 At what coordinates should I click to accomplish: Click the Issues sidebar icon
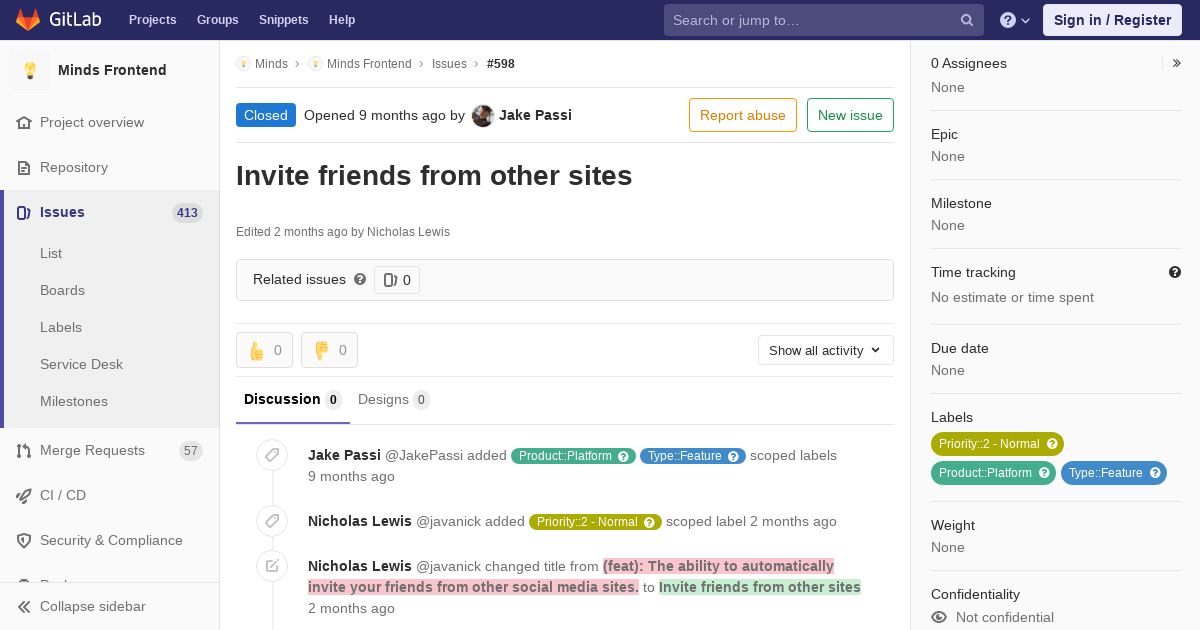click(x=24, y=213)
